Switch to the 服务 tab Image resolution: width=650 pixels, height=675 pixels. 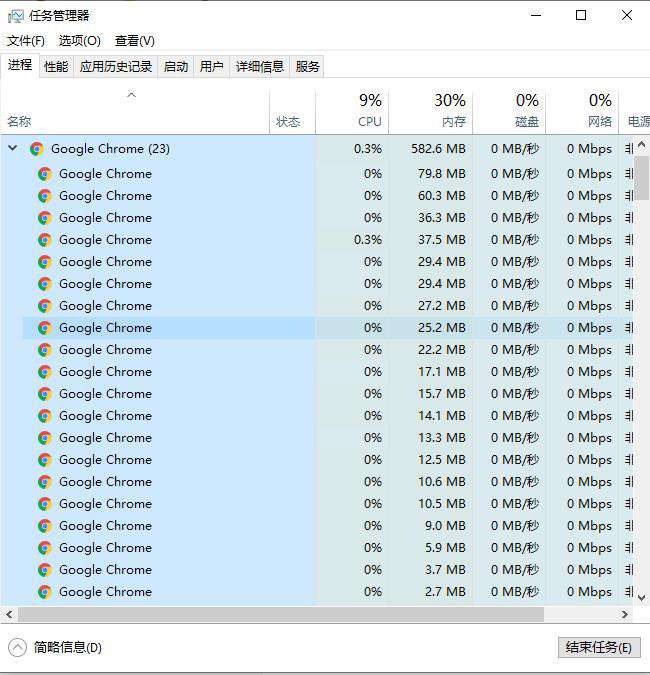tap(307, 66)
